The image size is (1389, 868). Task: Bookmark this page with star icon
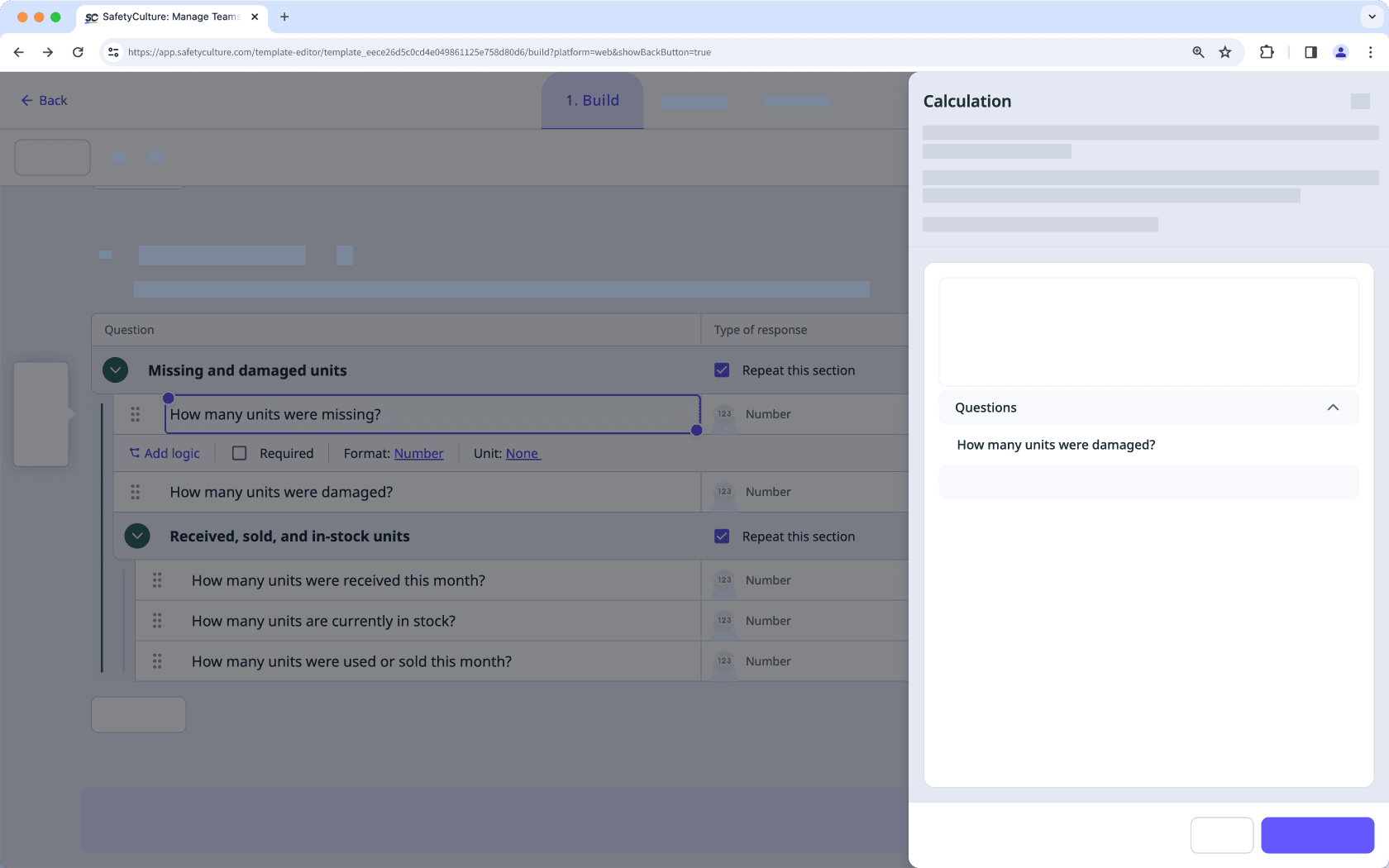(x=1225, y=52)
